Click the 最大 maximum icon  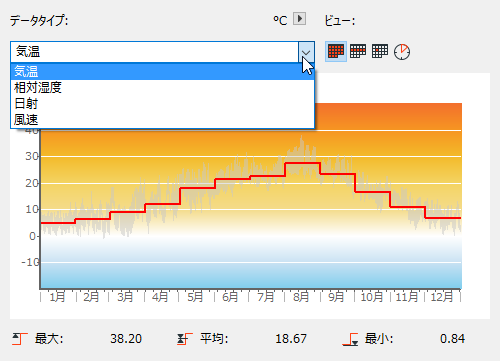[20, 339]
